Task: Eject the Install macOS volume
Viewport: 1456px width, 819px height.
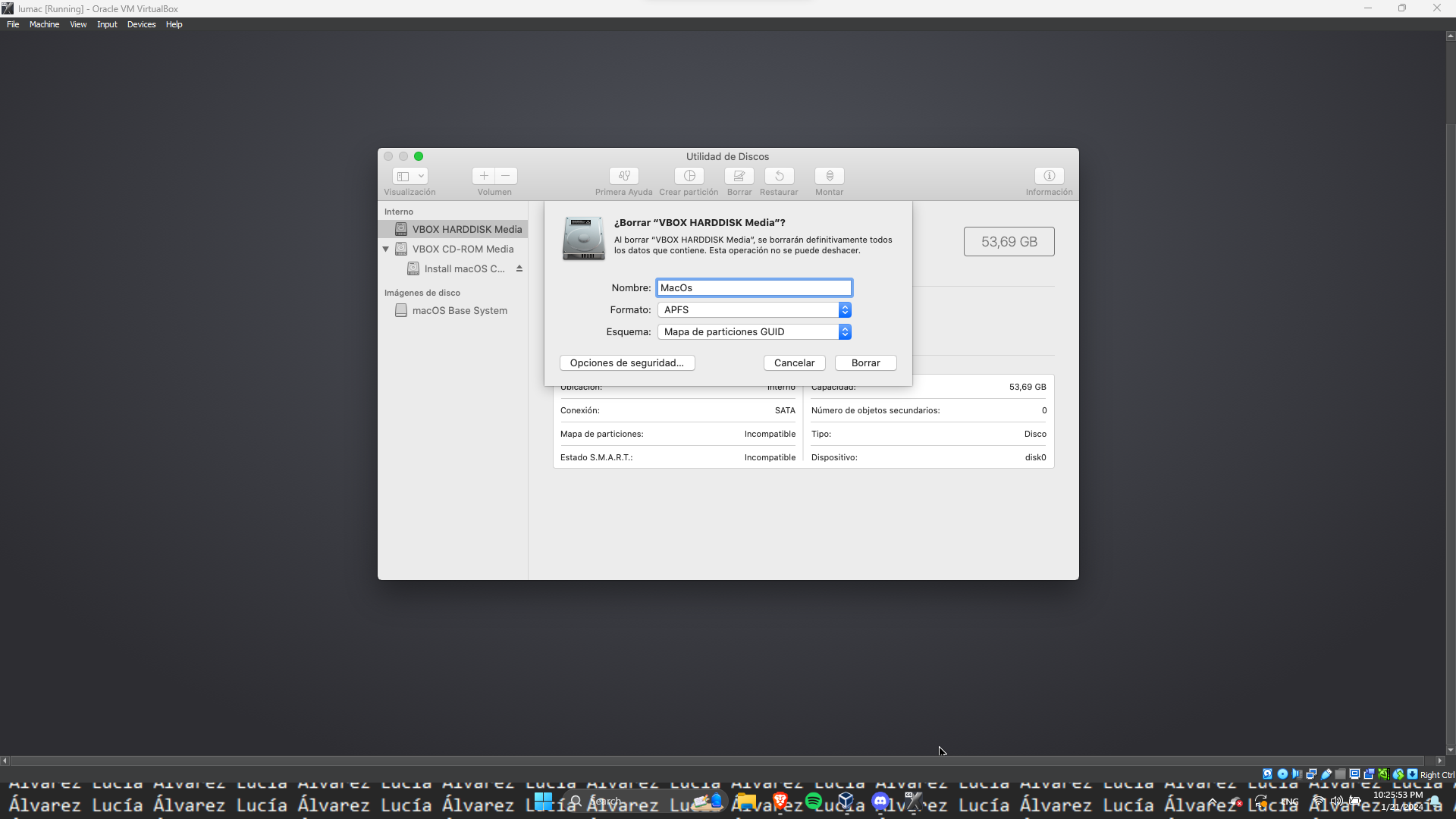Action: coord(519,268)
